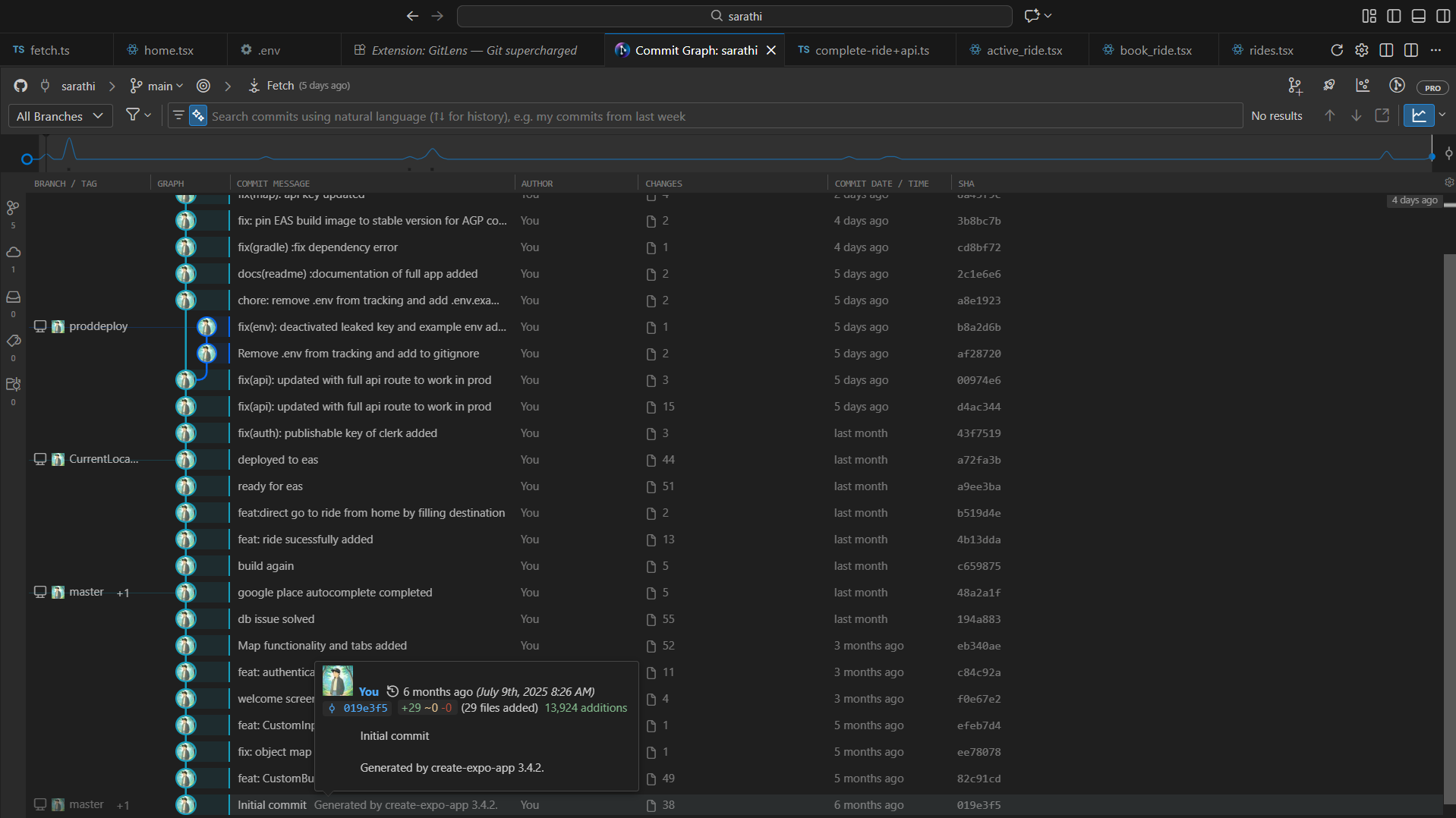
Task: Open the stashes inbox icon
Action: pyautogui.click(x=13, y=297)
